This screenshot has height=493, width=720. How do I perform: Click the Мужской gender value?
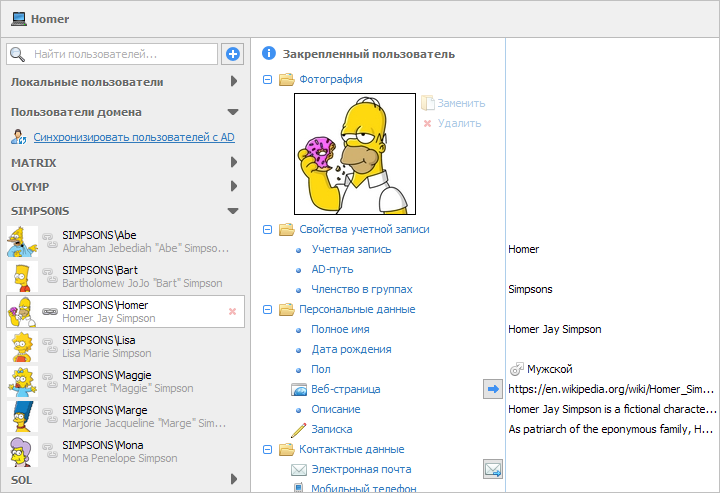550,369
